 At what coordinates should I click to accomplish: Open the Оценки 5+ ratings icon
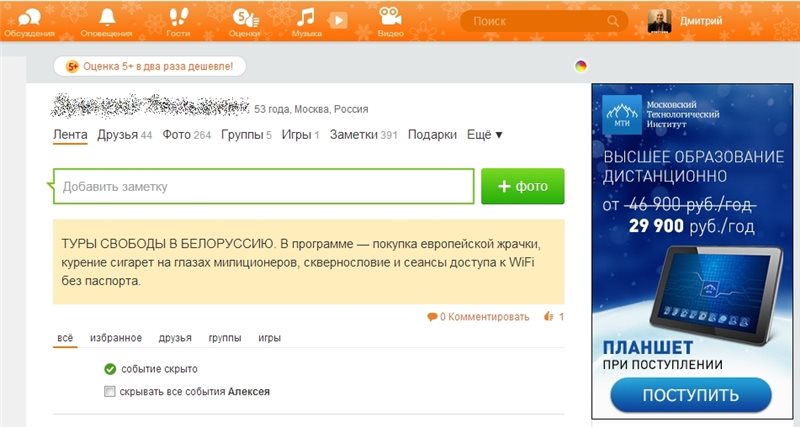(x=245, y=23)
